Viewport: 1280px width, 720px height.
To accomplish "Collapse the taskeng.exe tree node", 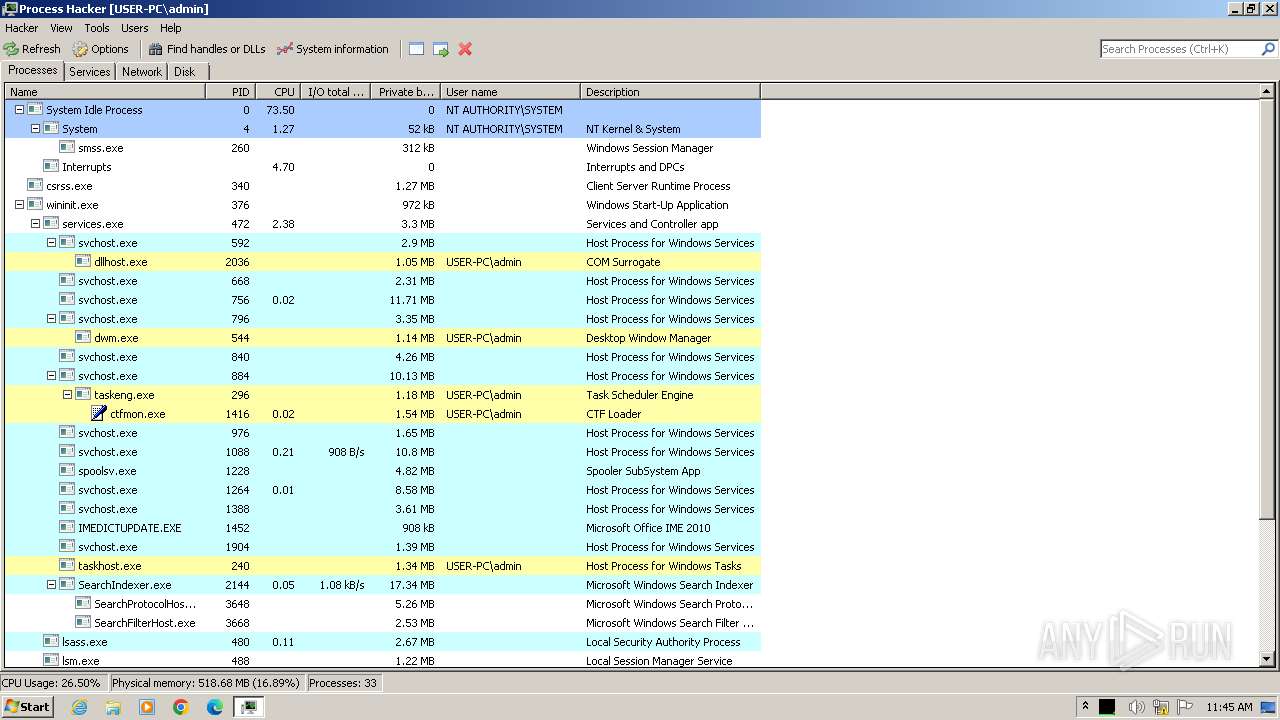I will point(67,395).
